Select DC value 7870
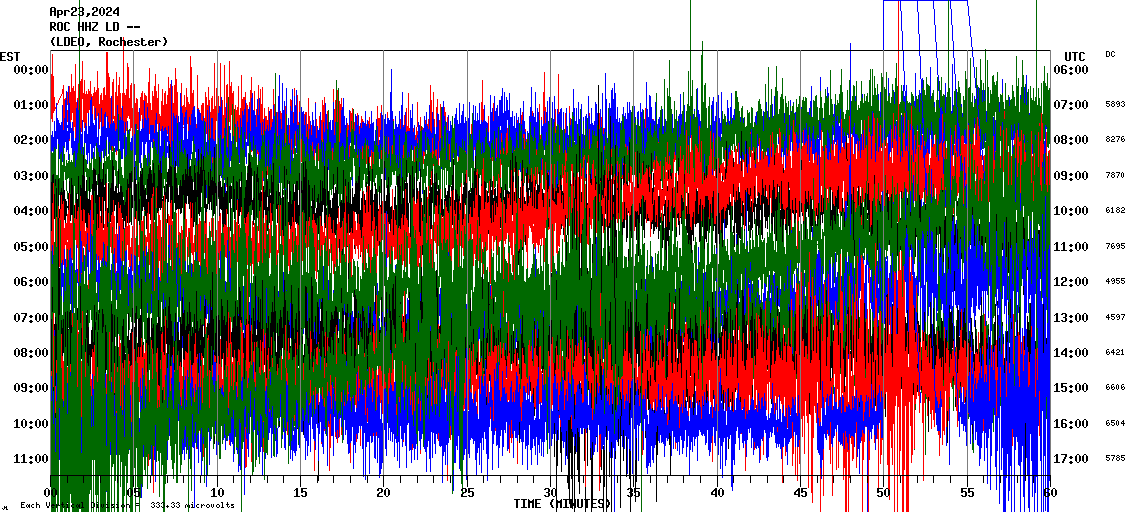This screenshot has height=519, width=1130. click(1115, 175)
